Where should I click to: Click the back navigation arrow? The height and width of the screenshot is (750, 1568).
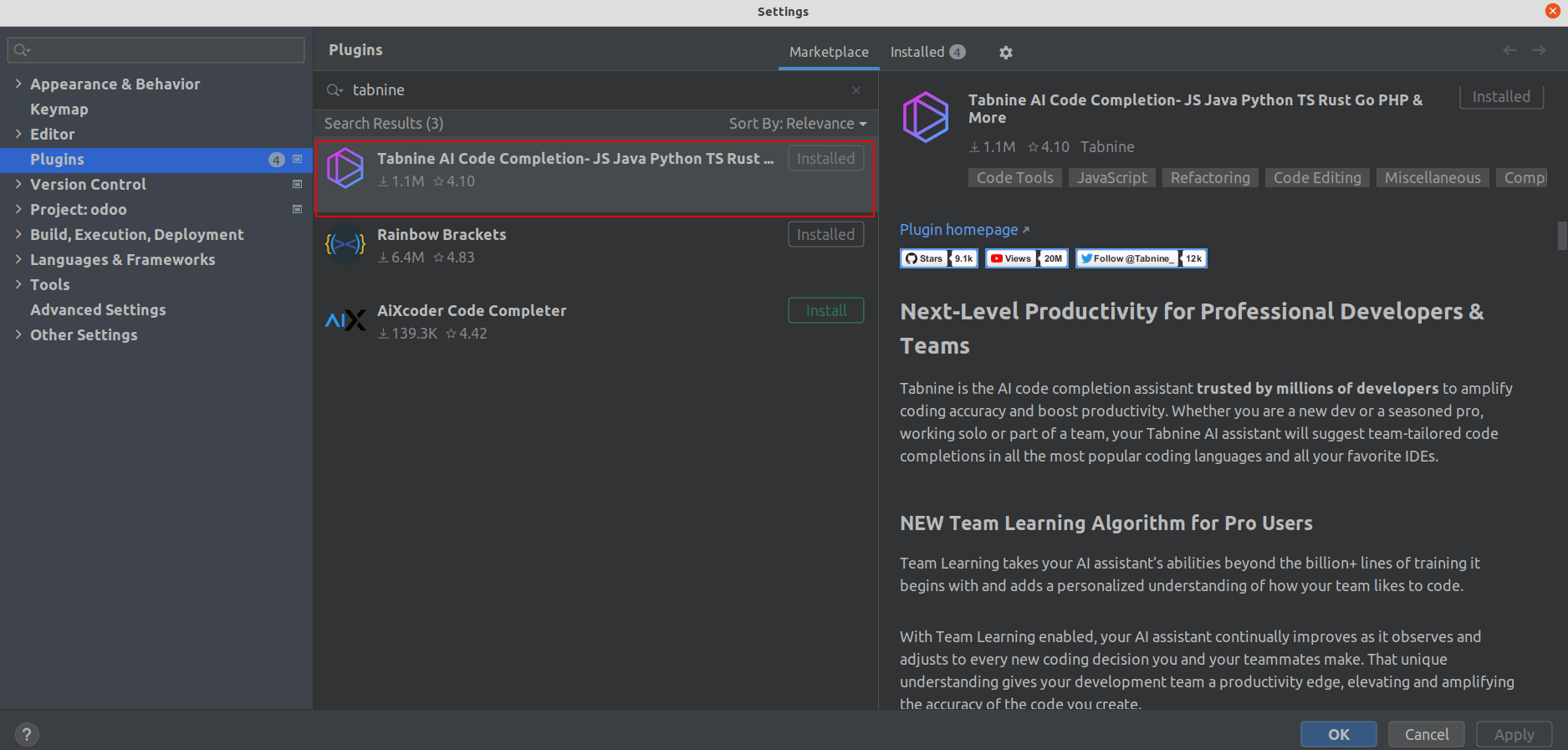pyautogui.click(x=1509, y=50)
